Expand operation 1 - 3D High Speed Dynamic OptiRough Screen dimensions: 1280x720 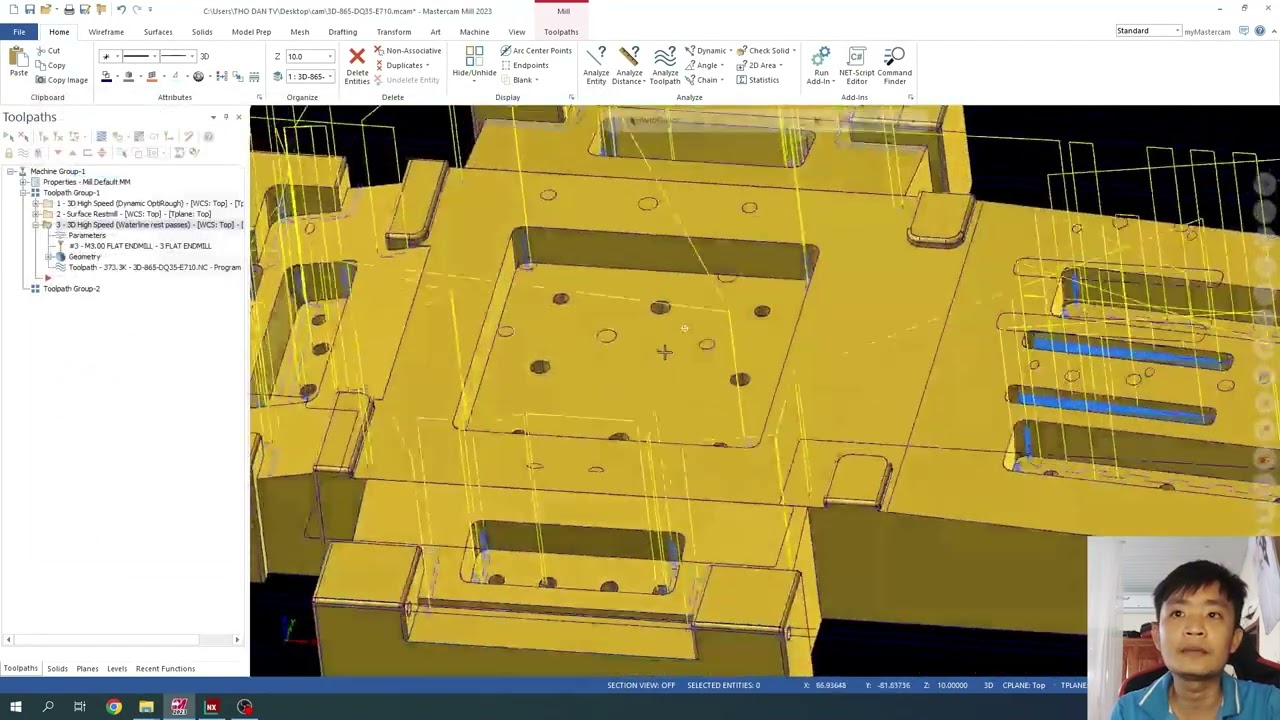tap(35, 203)
